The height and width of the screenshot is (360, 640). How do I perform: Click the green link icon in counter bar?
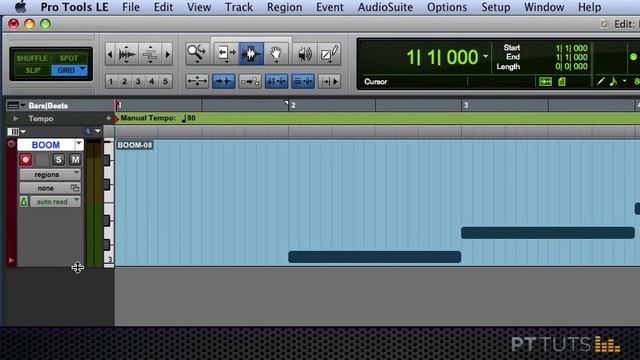coord(545,82)
